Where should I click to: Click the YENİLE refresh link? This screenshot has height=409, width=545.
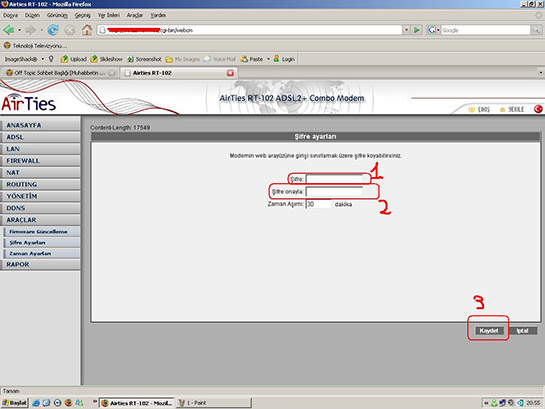[512, 110]
